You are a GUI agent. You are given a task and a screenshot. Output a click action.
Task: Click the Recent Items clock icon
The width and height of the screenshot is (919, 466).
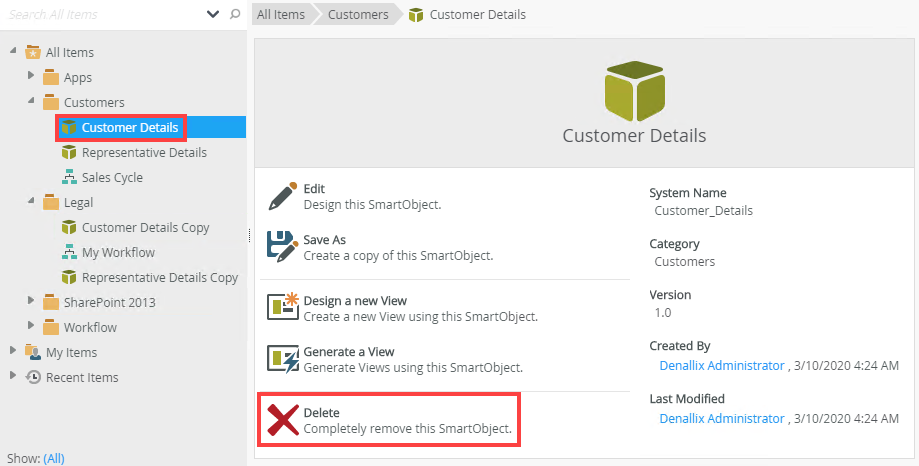coord(33,377)
